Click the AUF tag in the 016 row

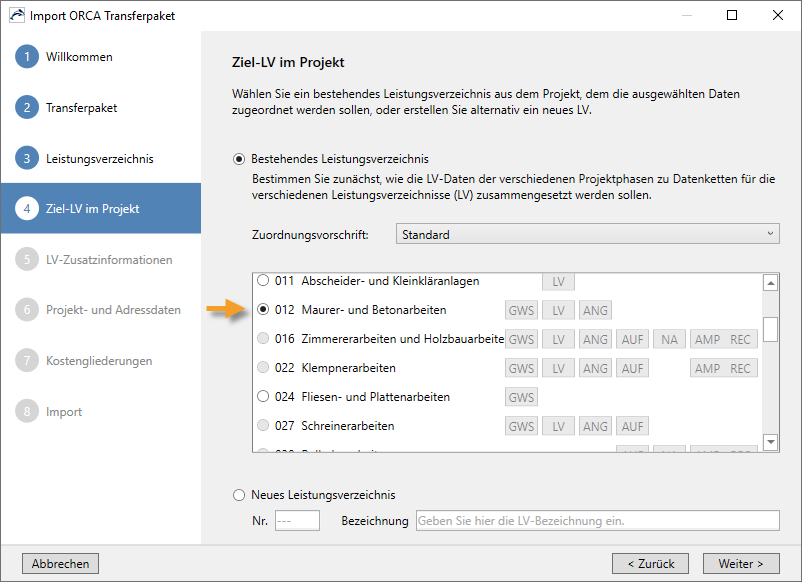pyautogui.click(x=633, y=340)
